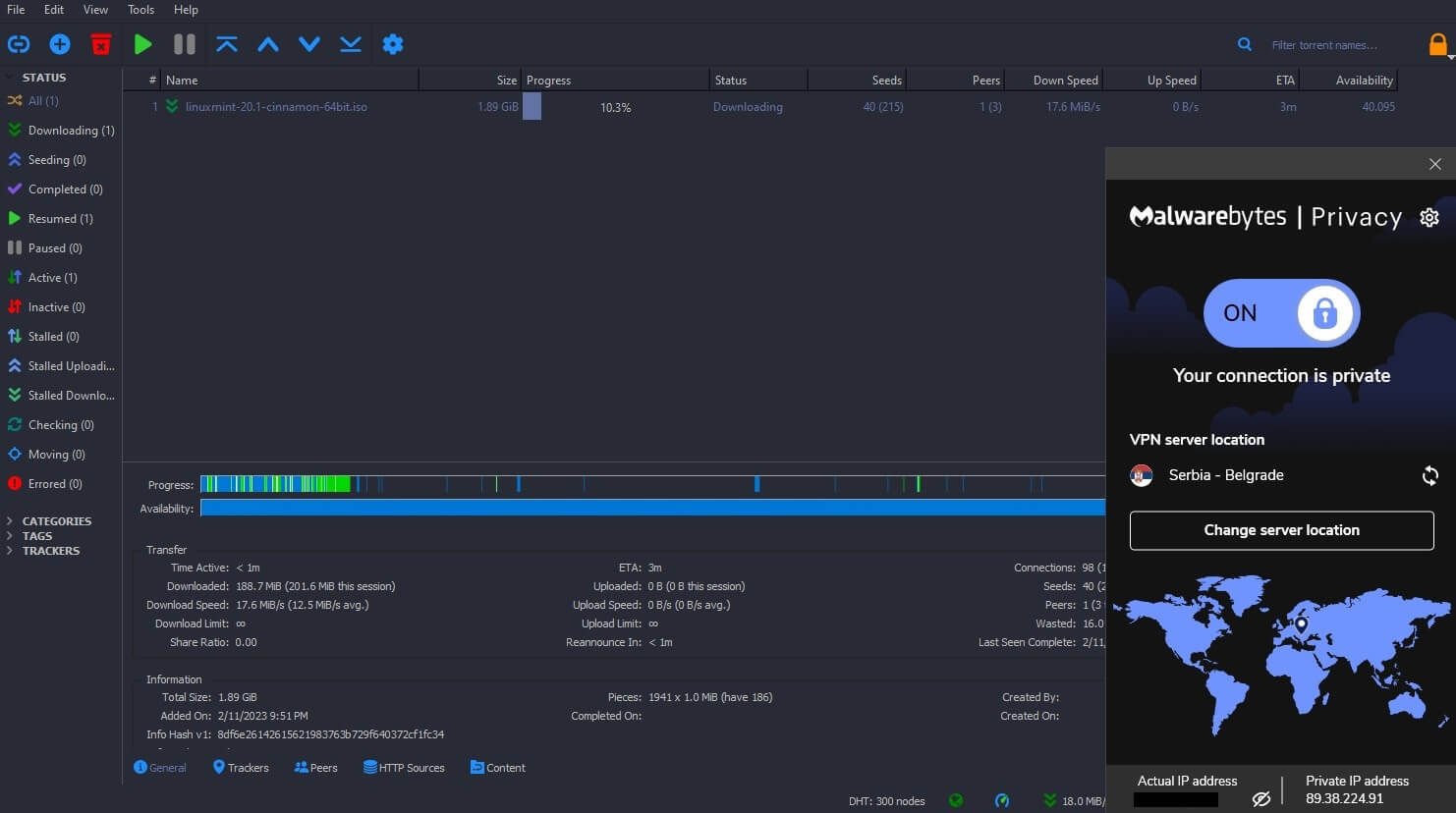Sort torrents by Size column
This screenshot has height=813, width=1456.
pos(470,81)
